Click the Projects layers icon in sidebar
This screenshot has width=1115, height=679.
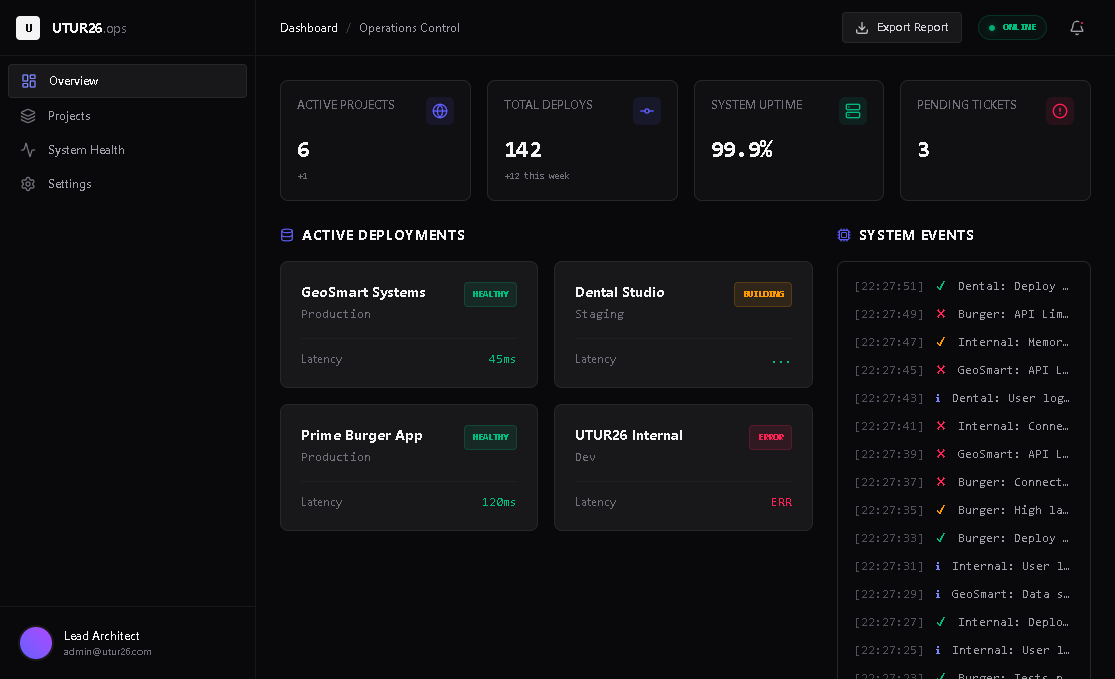[x=29, y=116]
